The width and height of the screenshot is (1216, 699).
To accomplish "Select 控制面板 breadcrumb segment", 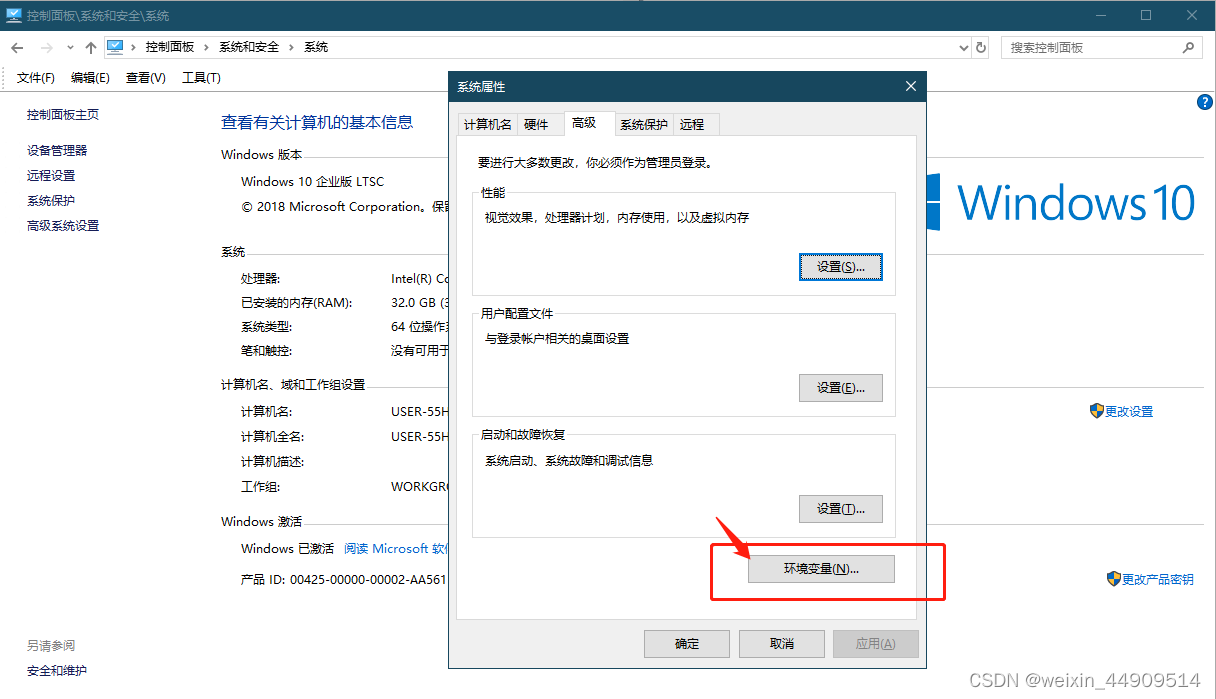I will click(170, 47).
